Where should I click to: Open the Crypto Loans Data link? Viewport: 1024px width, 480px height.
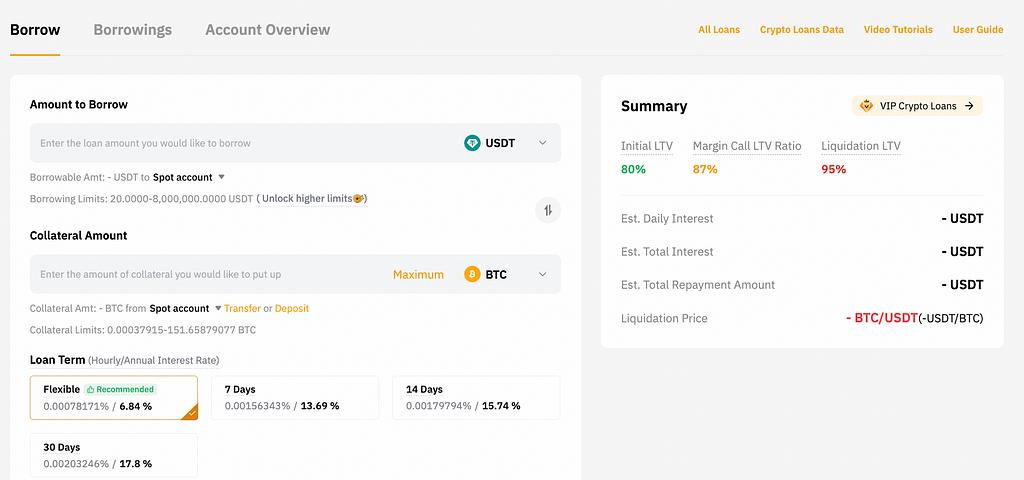tap(801, 30)
